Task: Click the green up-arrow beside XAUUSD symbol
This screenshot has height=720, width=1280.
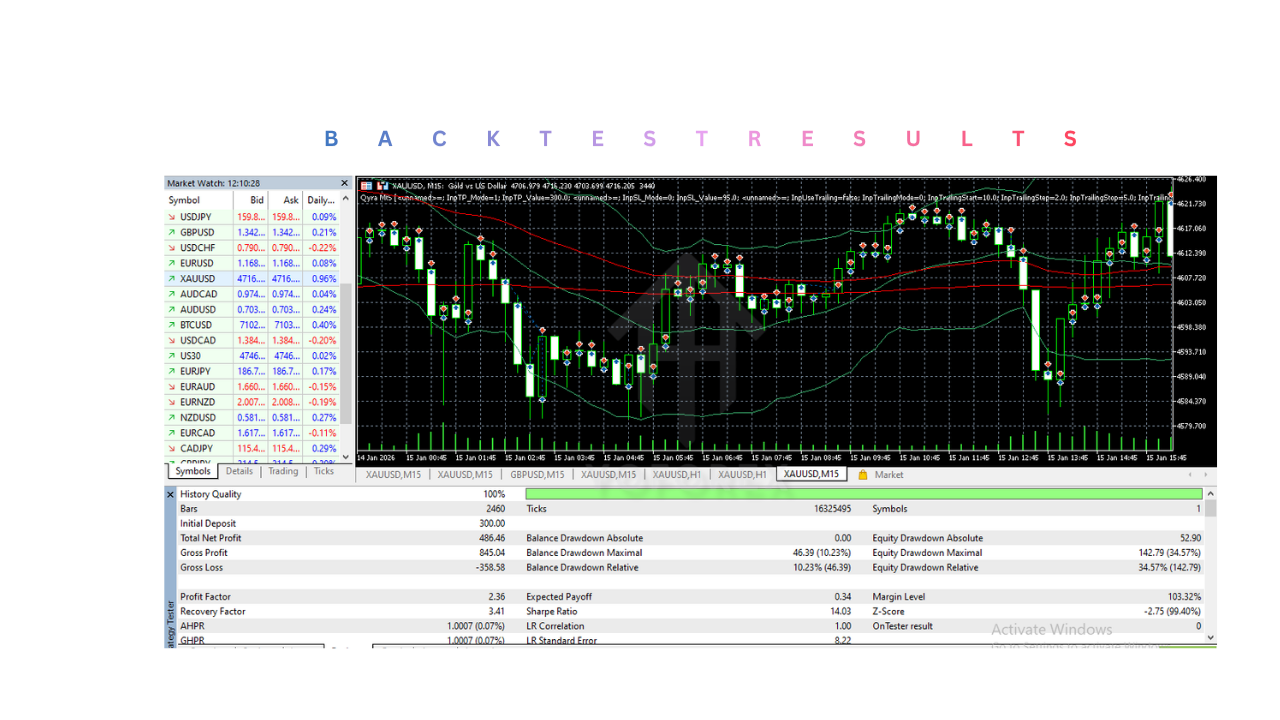Action: click(x=174, y=278)
